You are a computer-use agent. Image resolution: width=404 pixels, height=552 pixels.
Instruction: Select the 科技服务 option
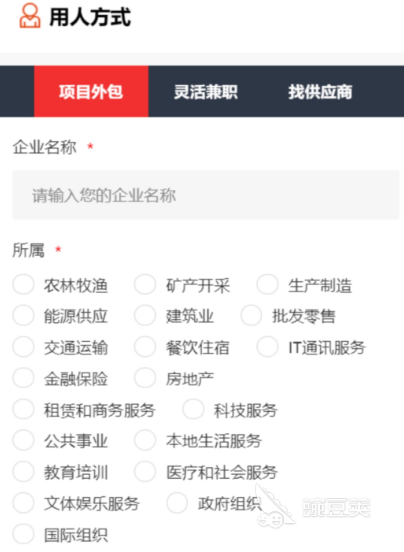click(x=193, y=409)
